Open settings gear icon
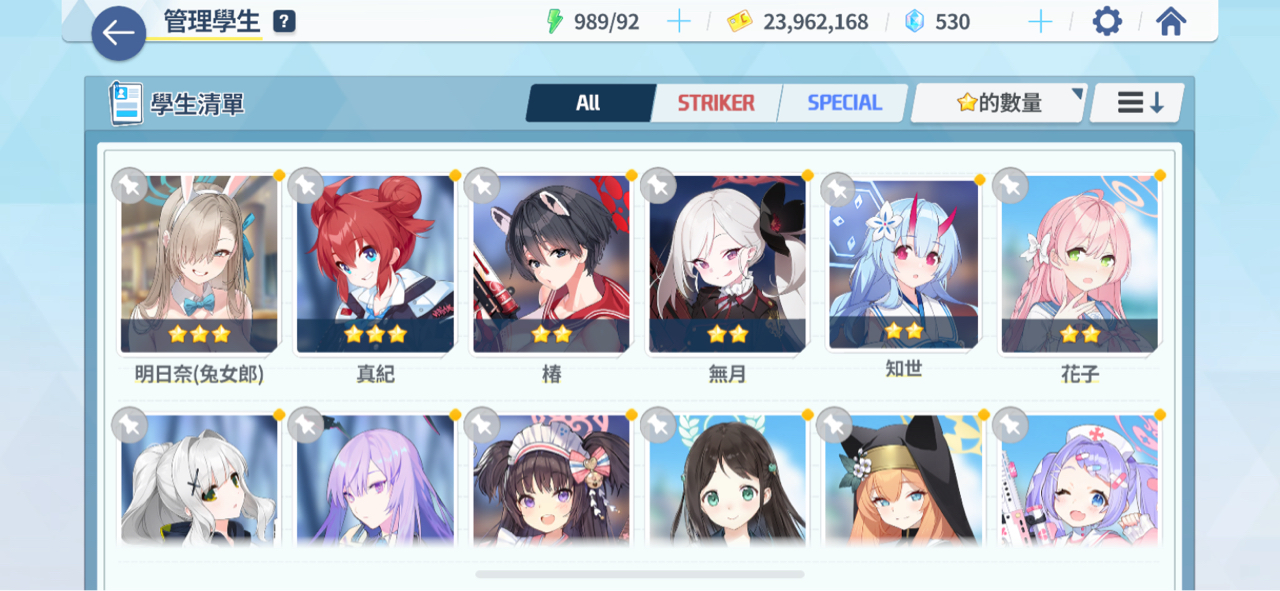1280x591 pixels. 1107,21
